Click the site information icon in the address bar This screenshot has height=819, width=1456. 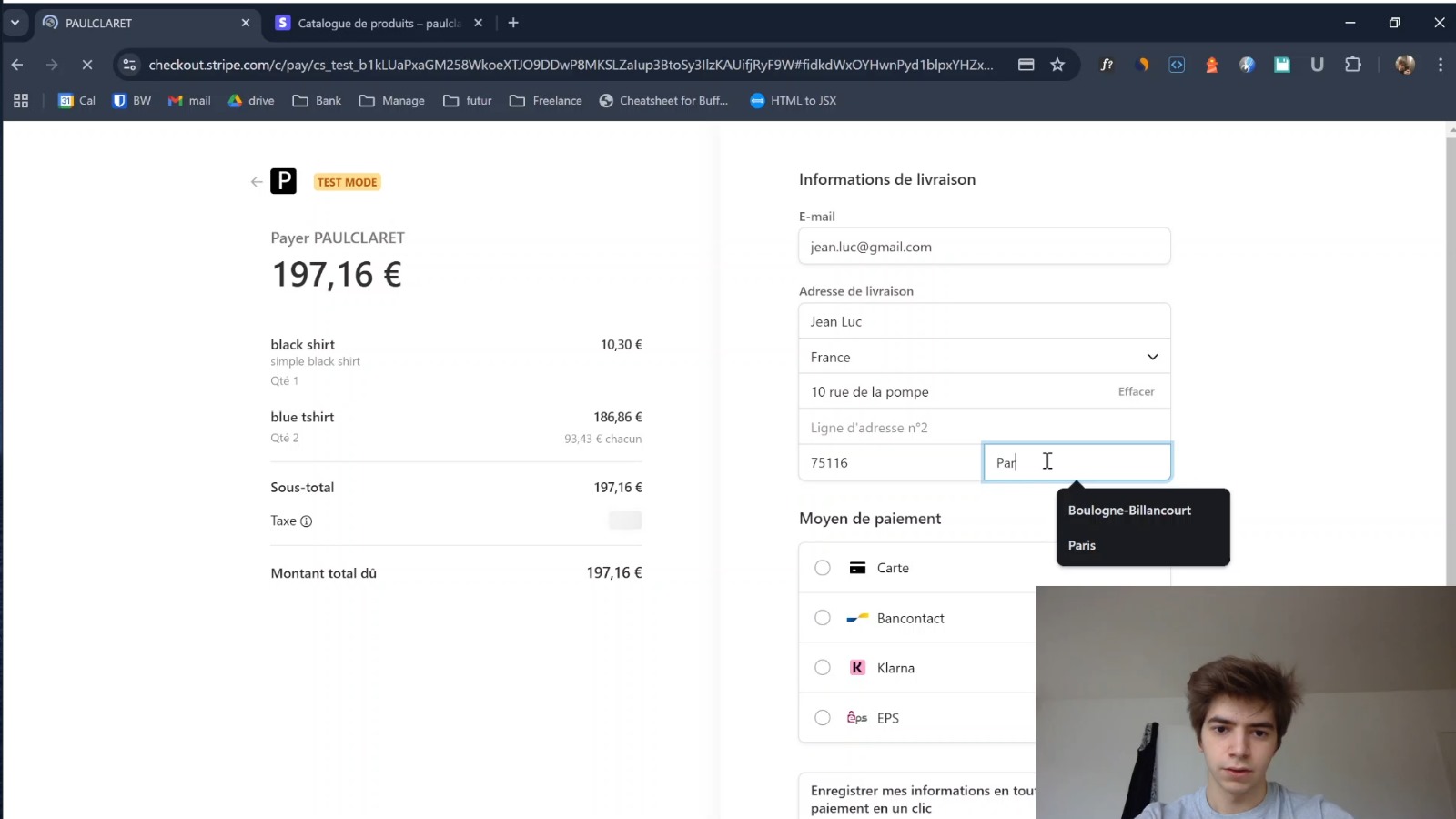point(129,65)
